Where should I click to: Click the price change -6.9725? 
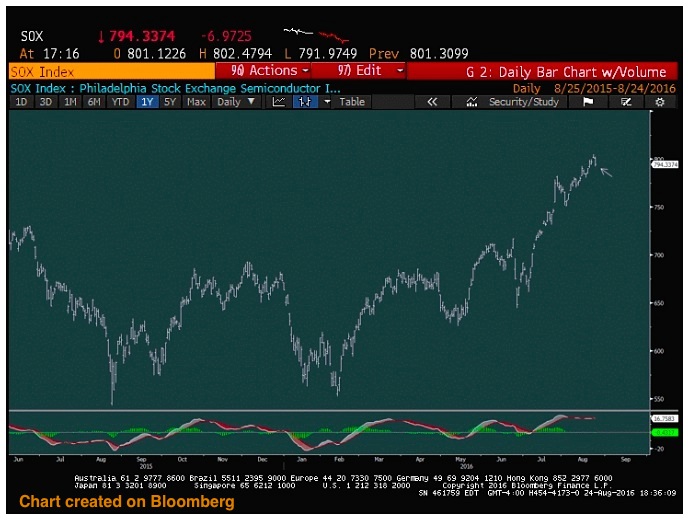point(226,36)
